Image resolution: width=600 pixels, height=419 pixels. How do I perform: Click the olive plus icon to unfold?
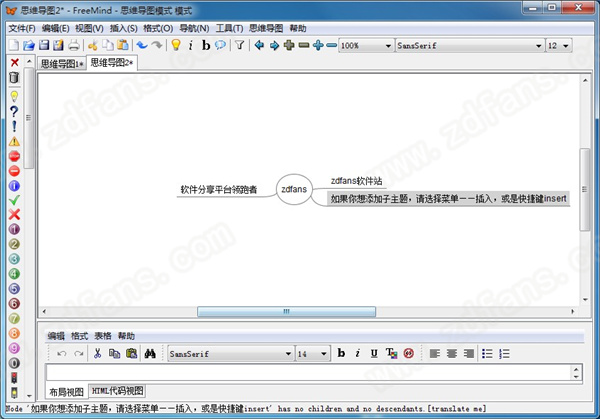289,45
